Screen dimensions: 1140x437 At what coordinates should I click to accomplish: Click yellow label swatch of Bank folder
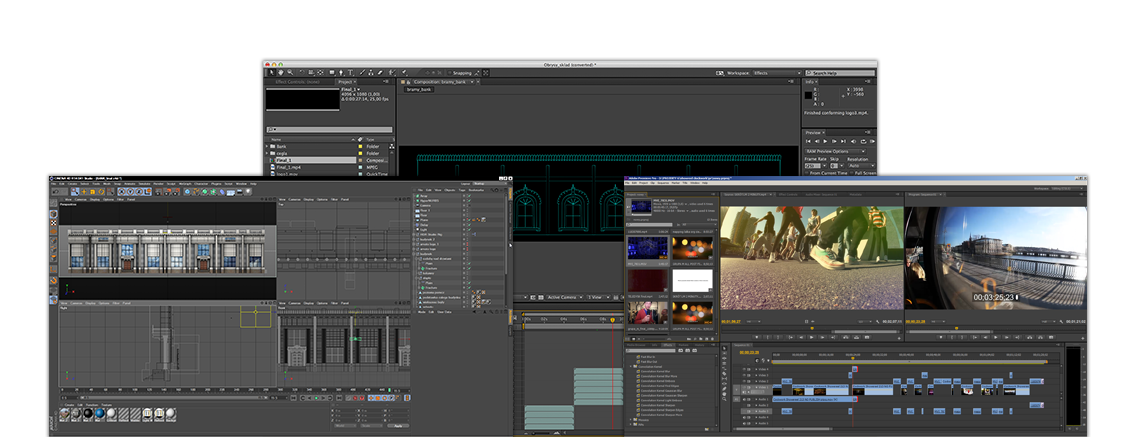pos(361,147)
